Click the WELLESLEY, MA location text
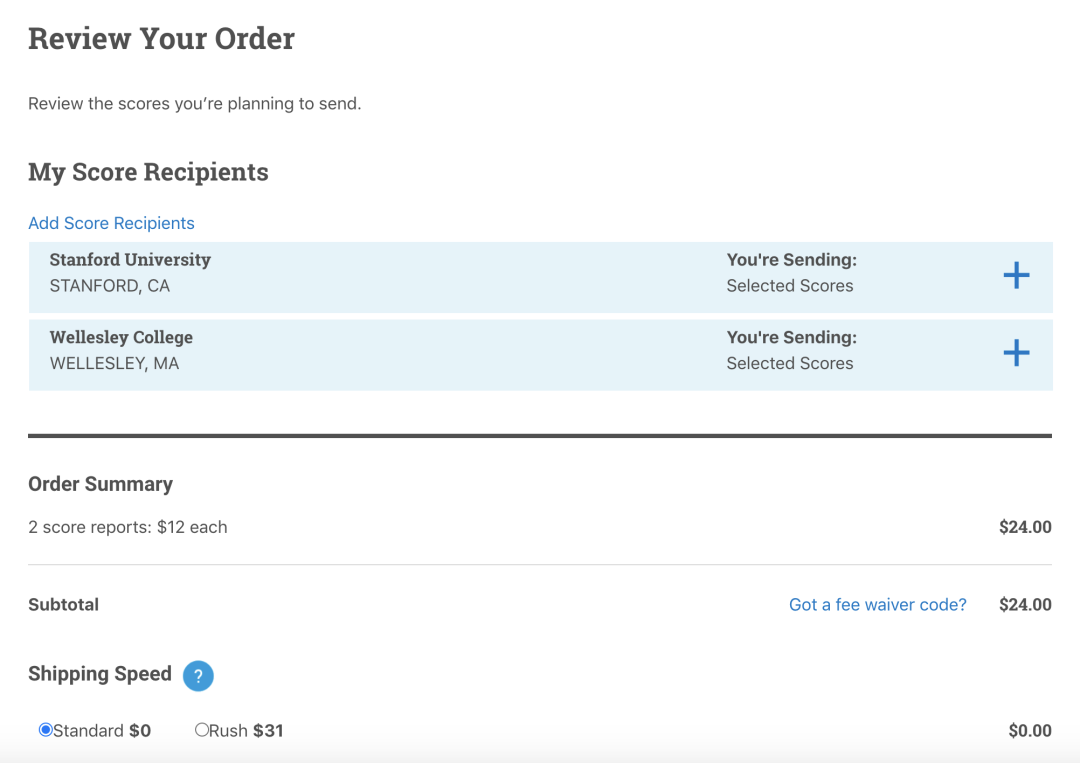The image size is (1080, 763). [114, 364]
